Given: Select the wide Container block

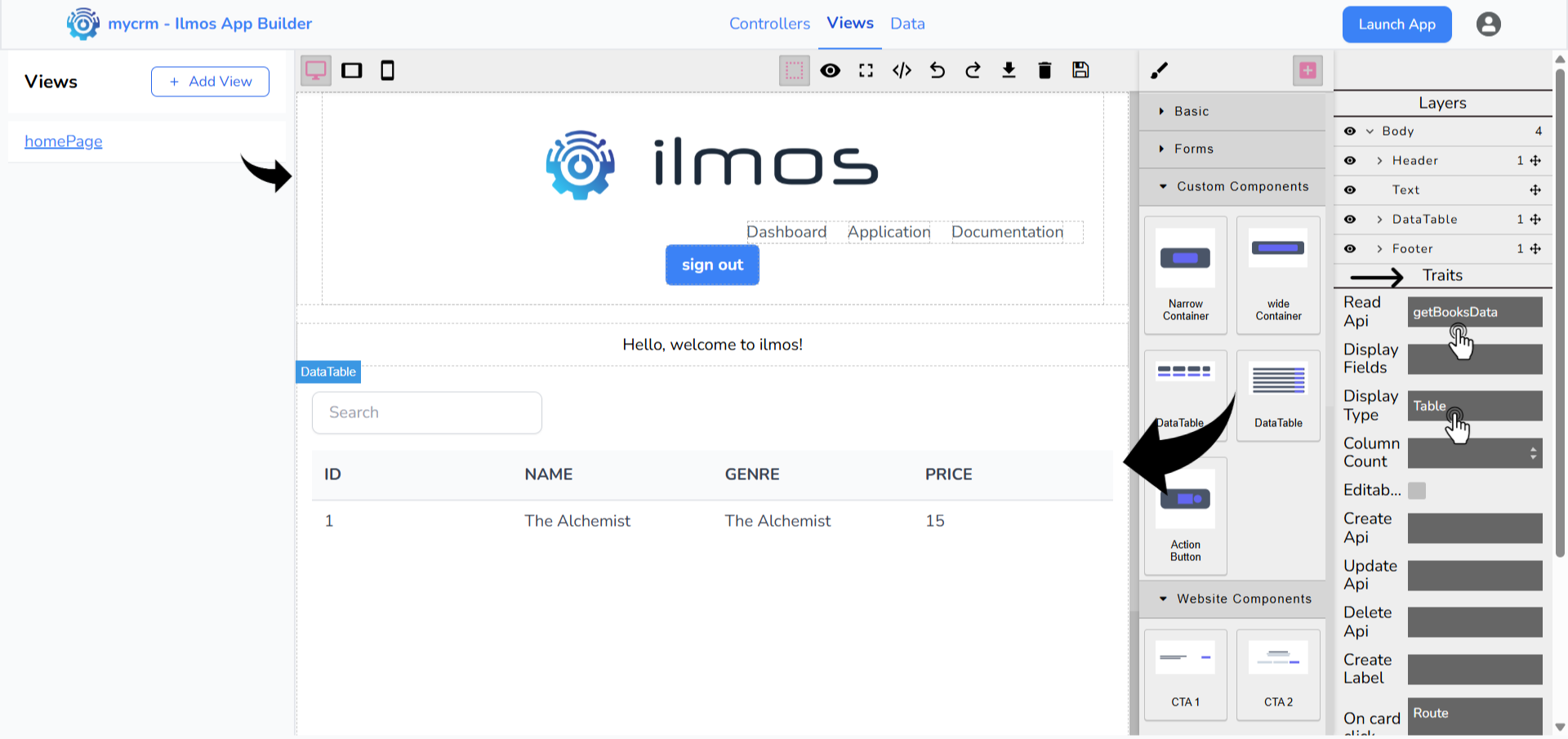Looking at the screenshot, I should (x=1278, y=275).
